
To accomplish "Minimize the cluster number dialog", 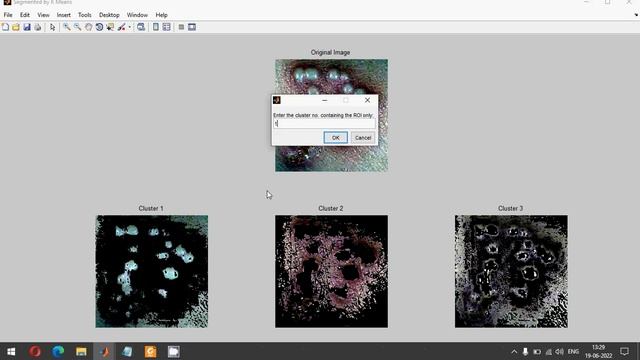I will click(324, 100).
